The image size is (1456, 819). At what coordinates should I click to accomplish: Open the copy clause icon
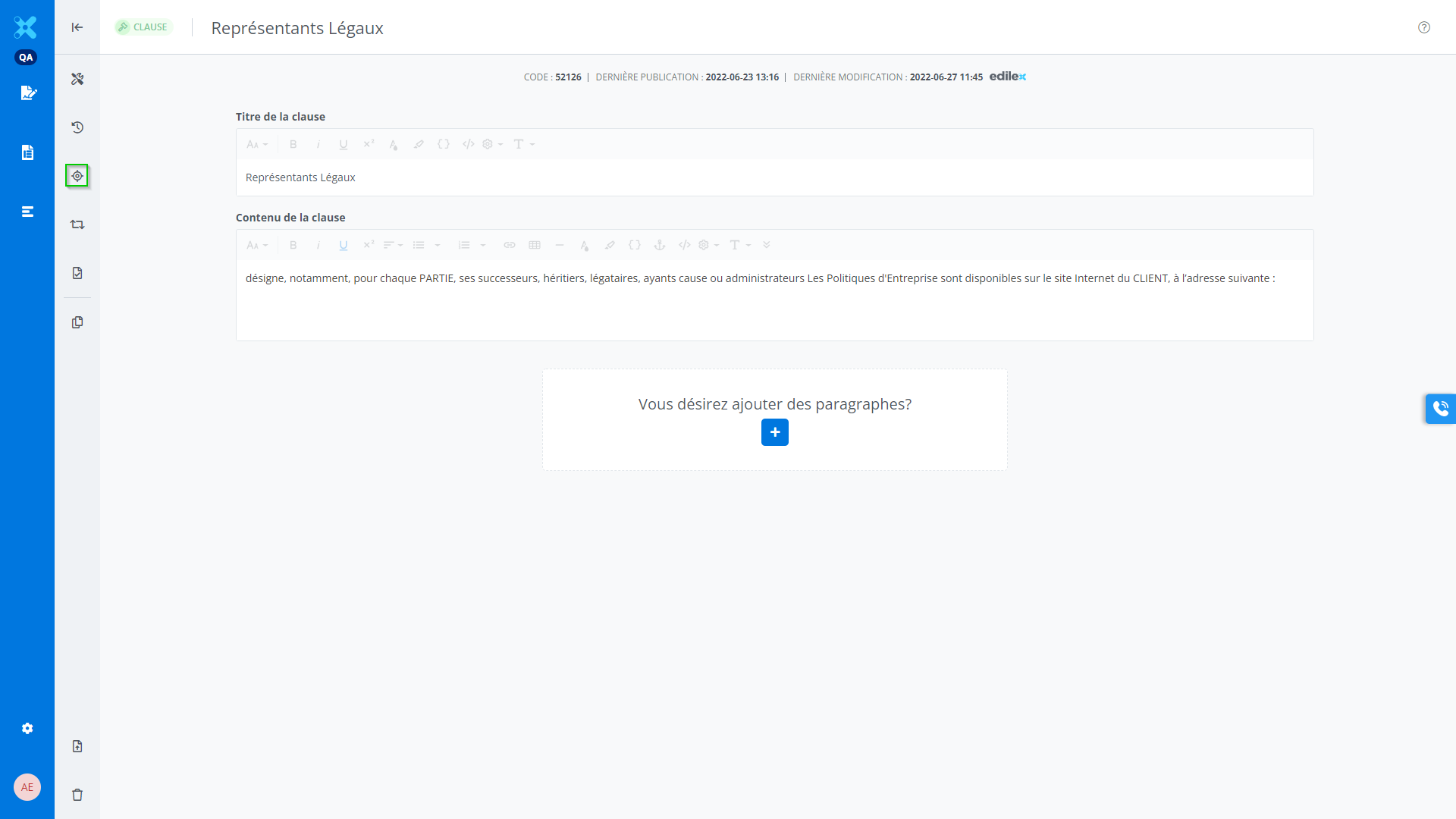(77, 322)
